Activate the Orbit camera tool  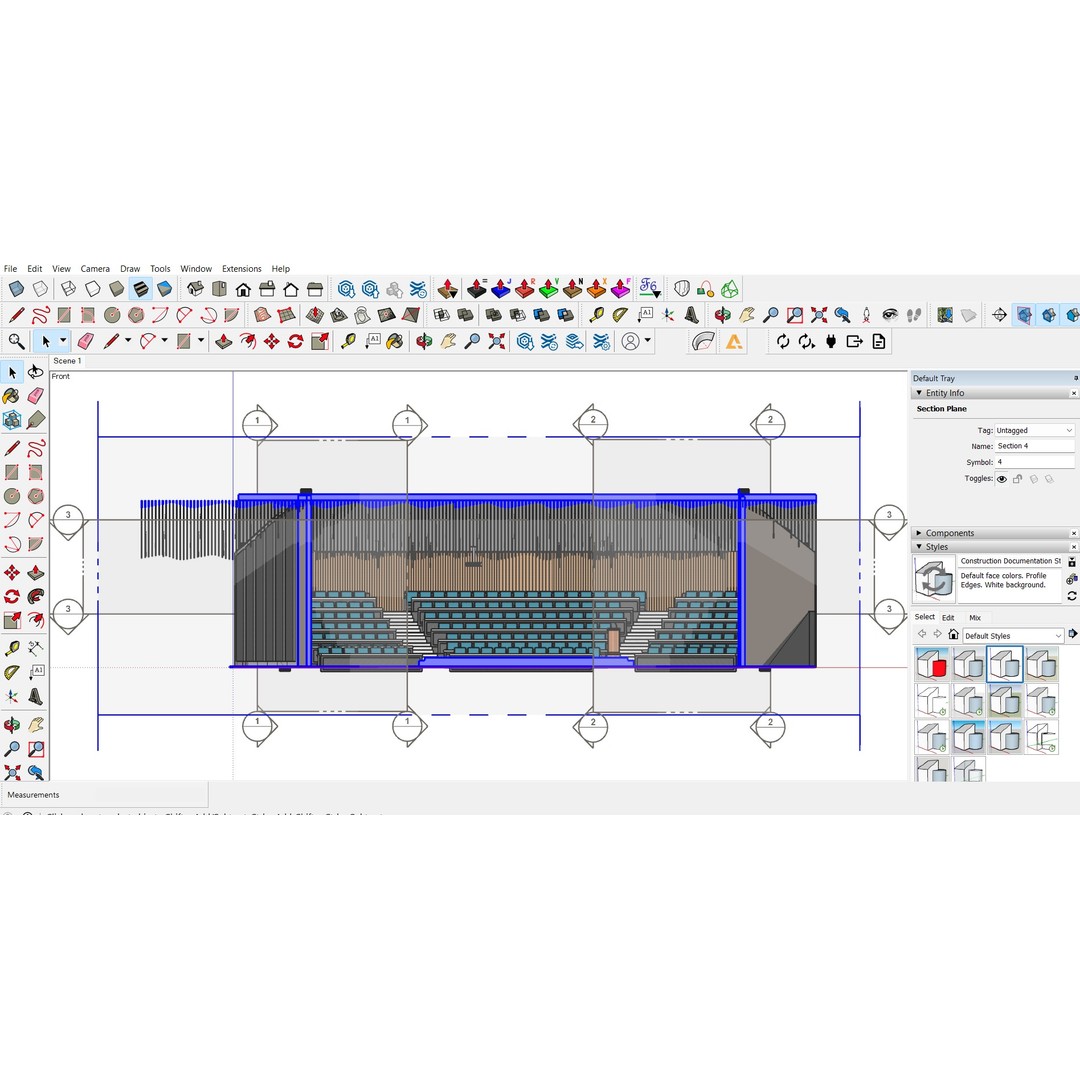click(x=35, y=372)
